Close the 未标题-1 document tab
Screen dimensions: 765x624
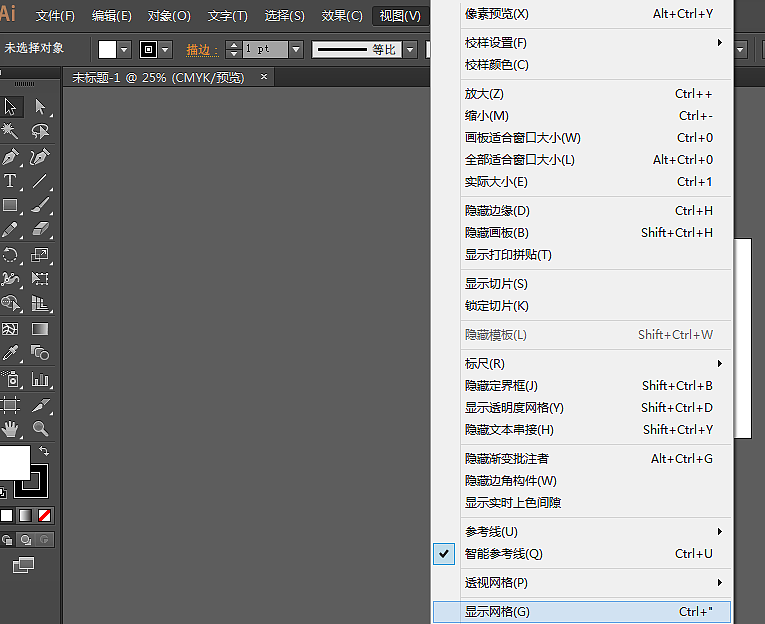click(264, 77)
